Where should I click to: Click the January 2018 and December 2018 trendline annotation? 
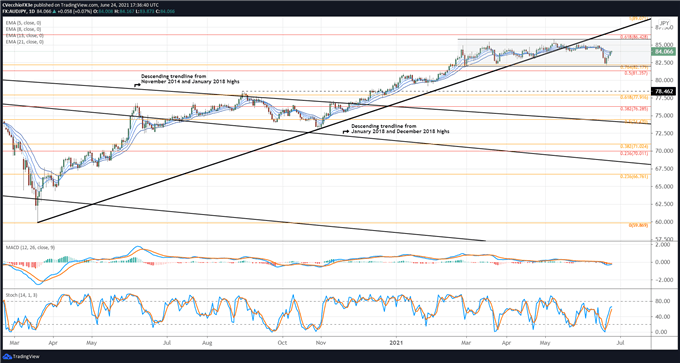click(400, 128)
